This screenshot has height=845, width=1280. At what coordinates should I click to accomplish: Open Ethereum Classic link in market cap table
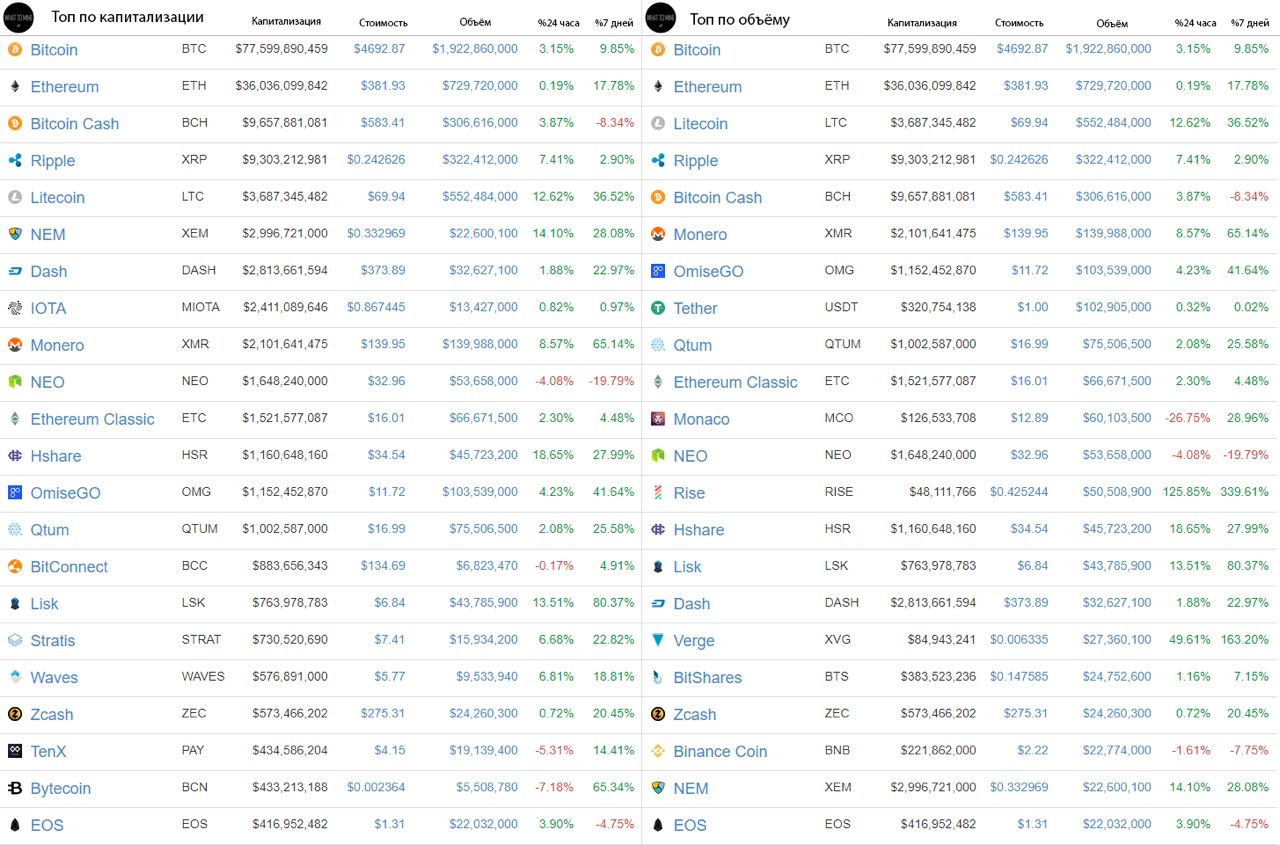(92, 419)
